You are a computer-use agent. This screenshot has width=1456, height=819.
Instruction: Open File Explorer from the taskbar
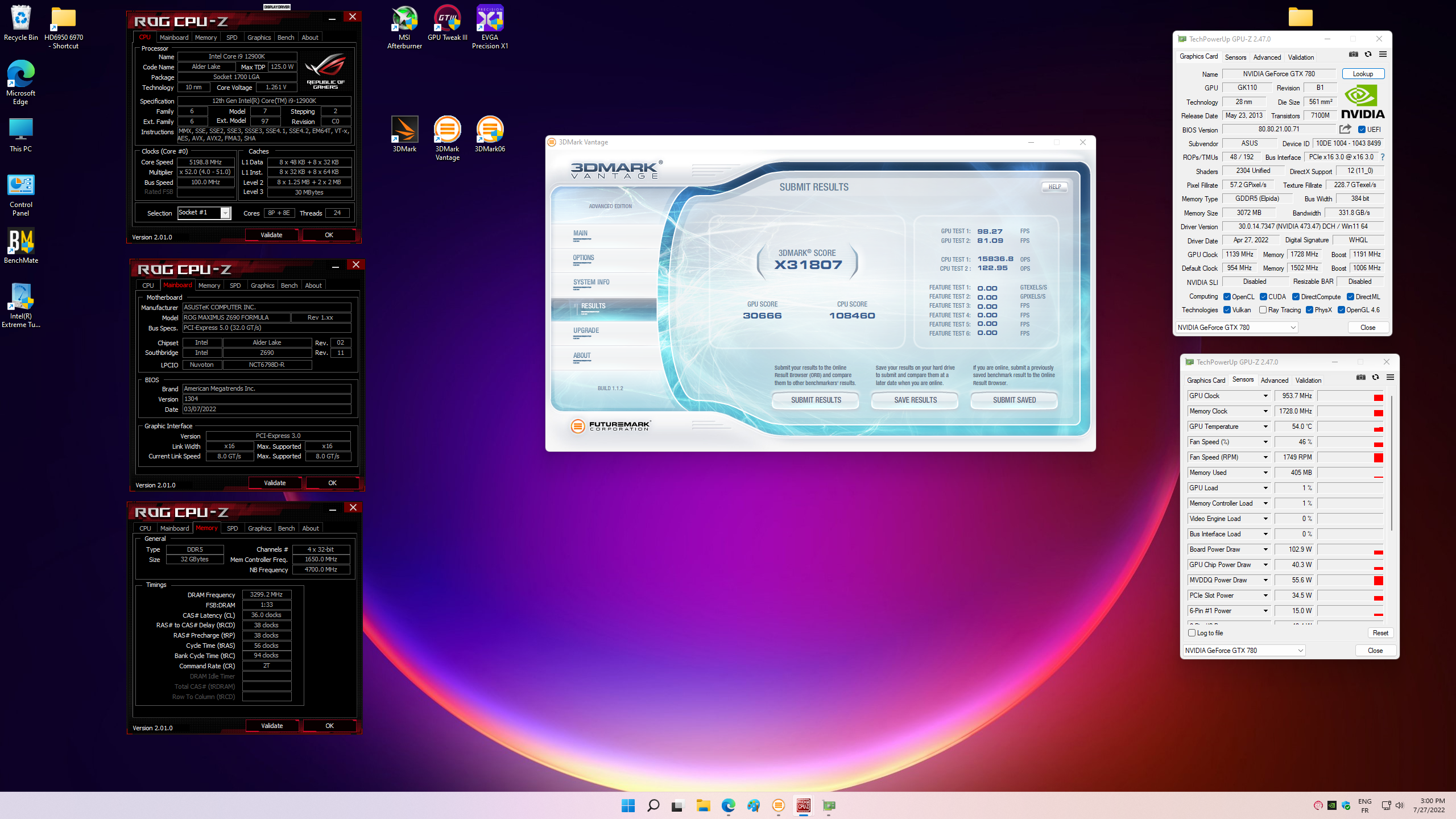pyautogui.click(x=703, y=805)
